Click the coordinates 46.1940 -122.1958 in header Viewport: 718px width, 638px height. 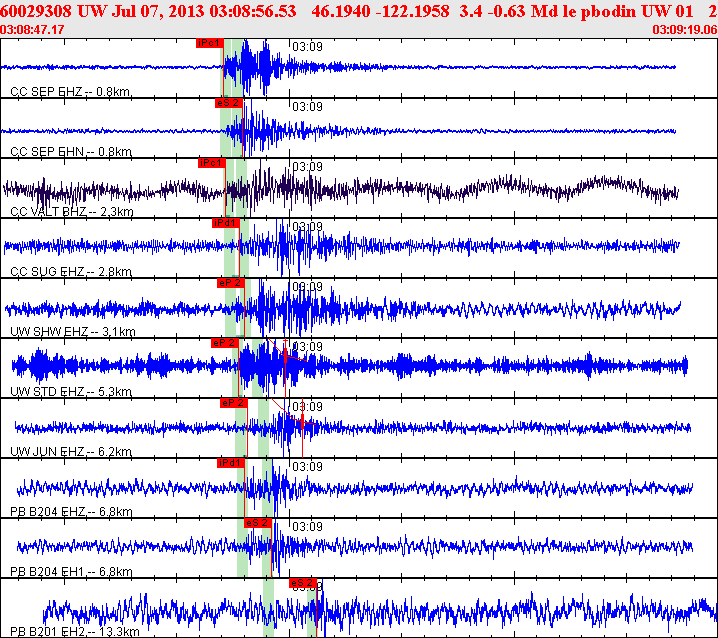[x=380, y=11]
